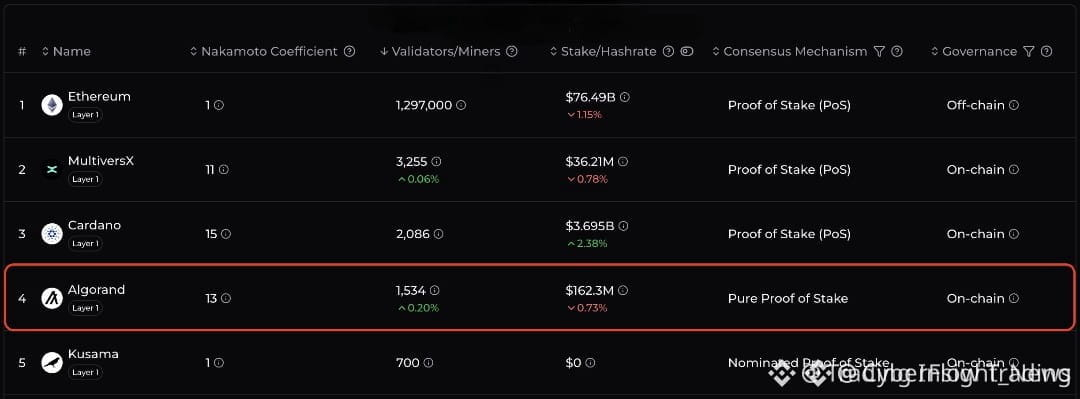The width and height of the screenshot is (1080, 399).
Task: Click the Algorand logo icon
Action: tap(52, 298)
